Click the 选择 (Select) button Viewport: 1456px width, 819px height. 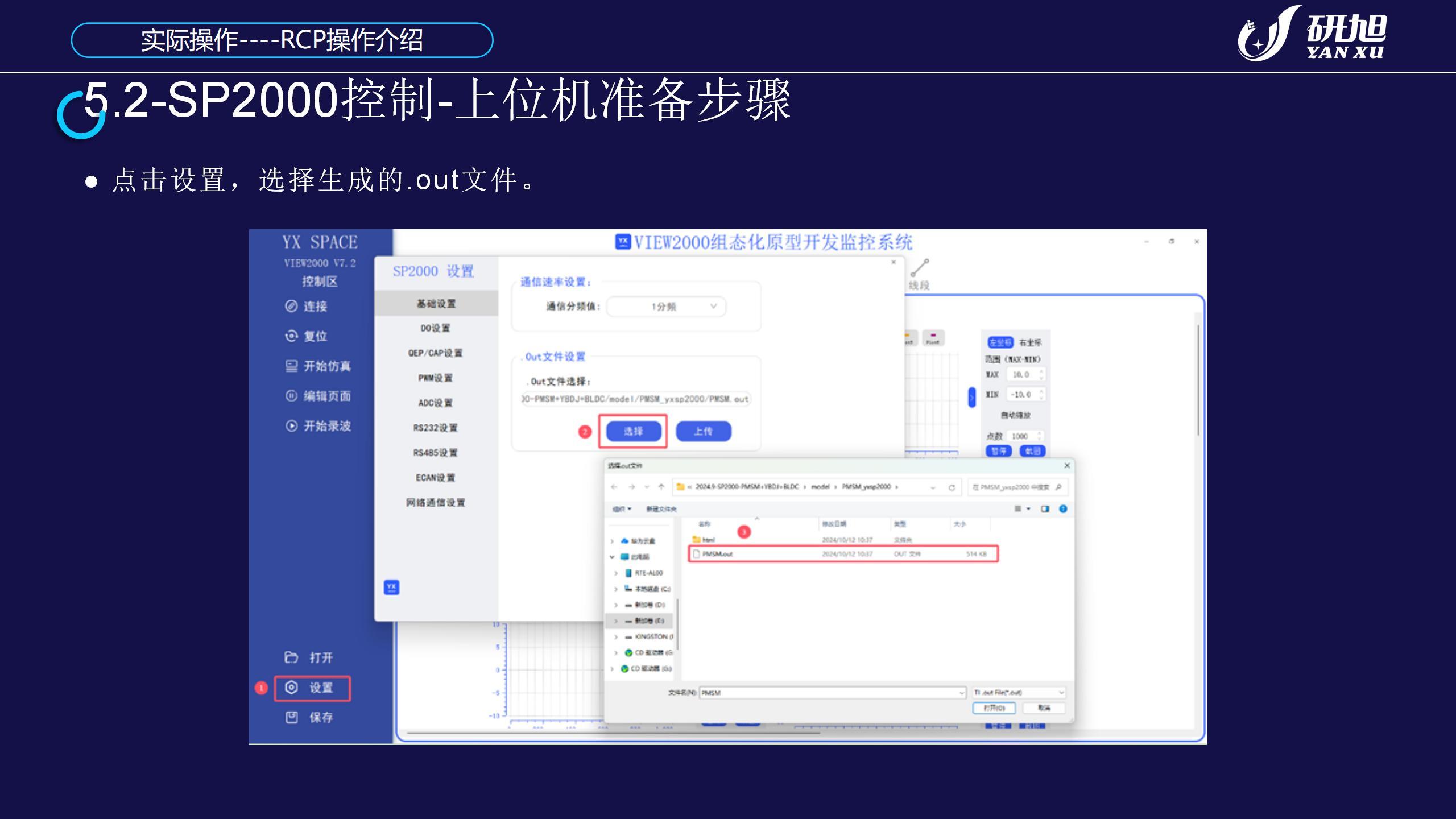tap(634, 431)
